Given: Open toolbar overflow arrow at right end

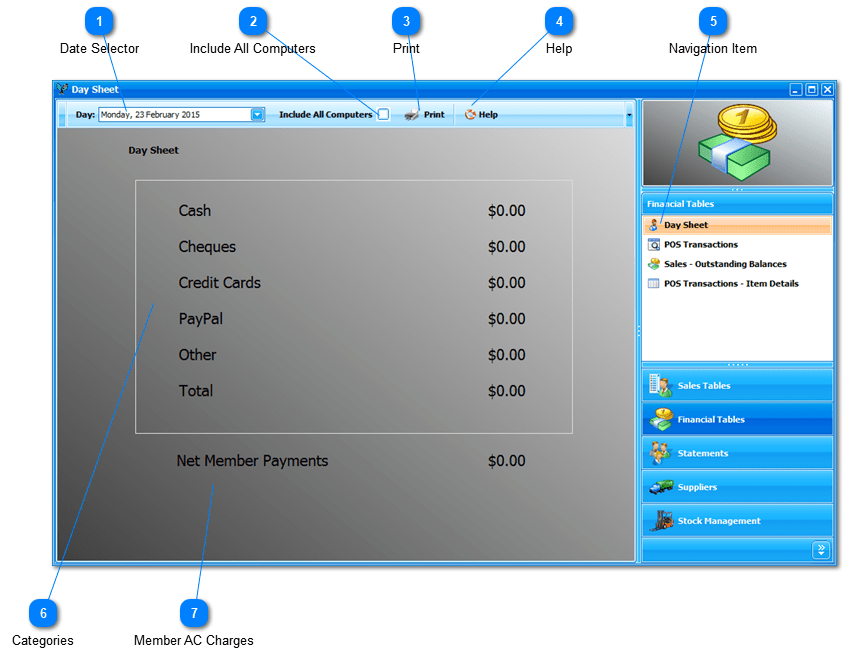Looking at the screenshot, I should (629, 115).
